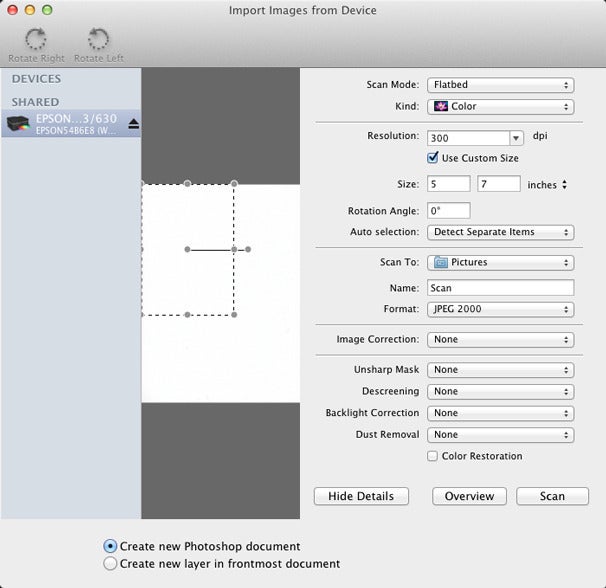Screen dimensions: 606x588
Task: Open the Scan Mode dropdown
Action: (500, 85)
